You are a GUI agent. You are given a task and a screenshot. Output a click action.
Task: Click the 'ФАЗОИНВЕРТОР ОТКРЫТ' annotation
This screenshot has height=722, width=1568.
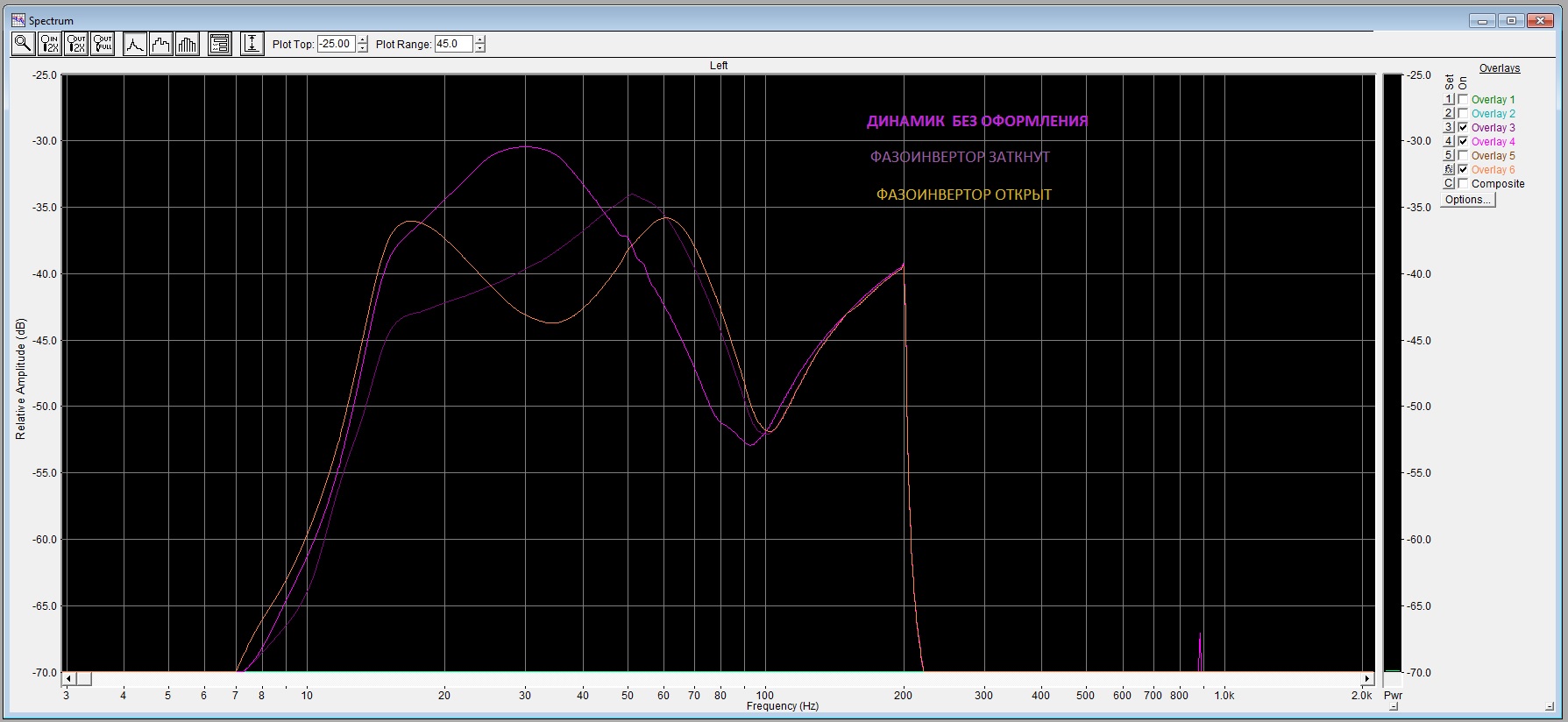click(964, 195)
